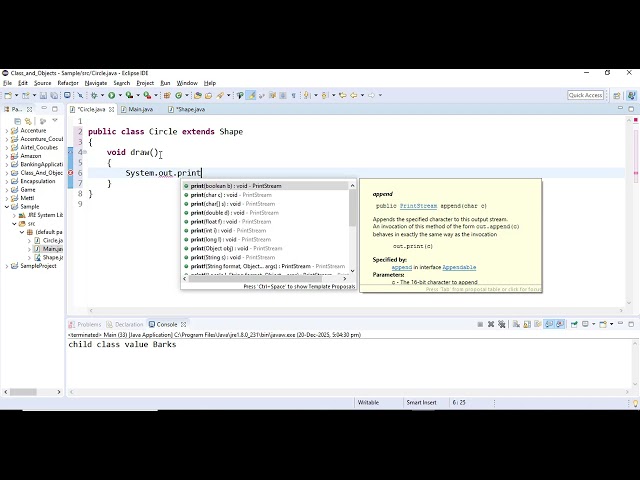Collapse the src folder

(14, 224)
